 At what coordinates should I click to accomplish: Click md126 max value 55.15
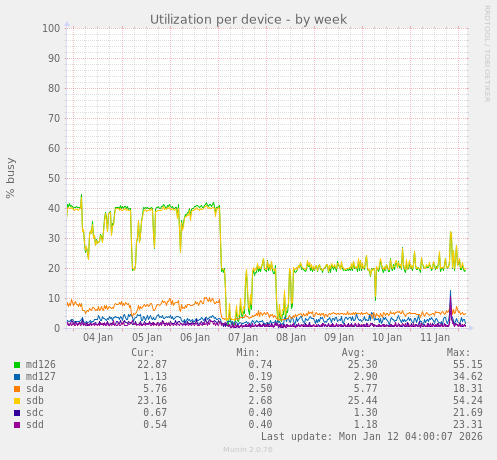[x=468, y=365]
